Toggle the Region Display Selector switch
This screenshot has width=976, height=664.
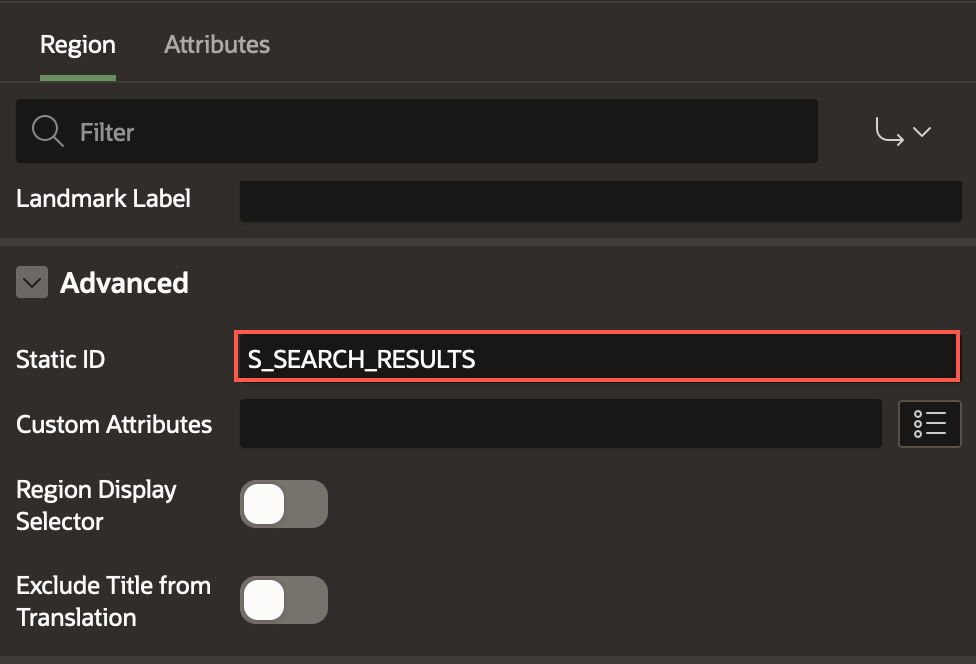point(284,504)
